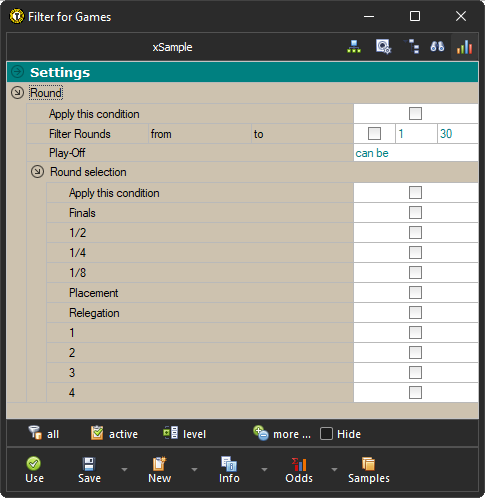Open the search settings magnifier icon
Viewport: 485px width, 498px height.
point(383,47)
